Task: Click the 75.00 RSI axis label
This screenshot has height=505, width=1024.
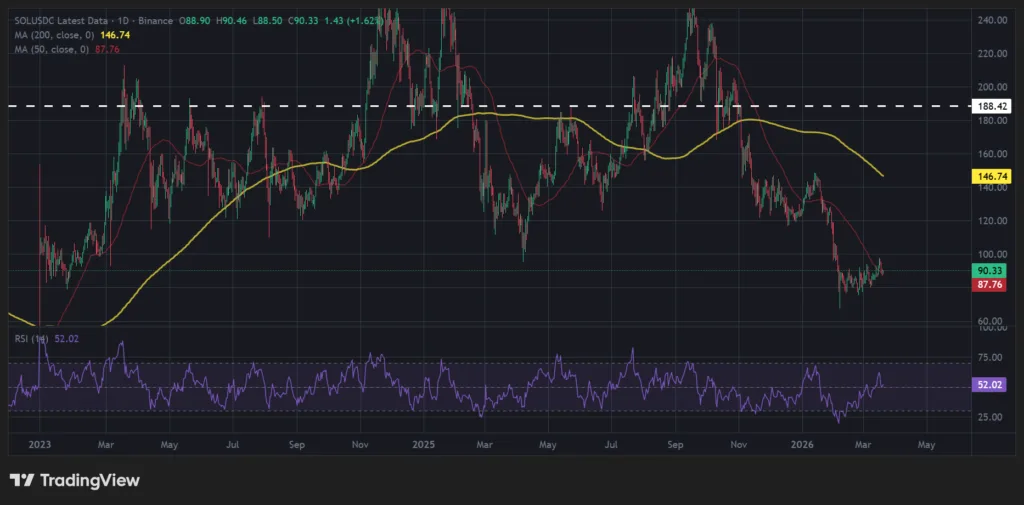Action: 988,357
